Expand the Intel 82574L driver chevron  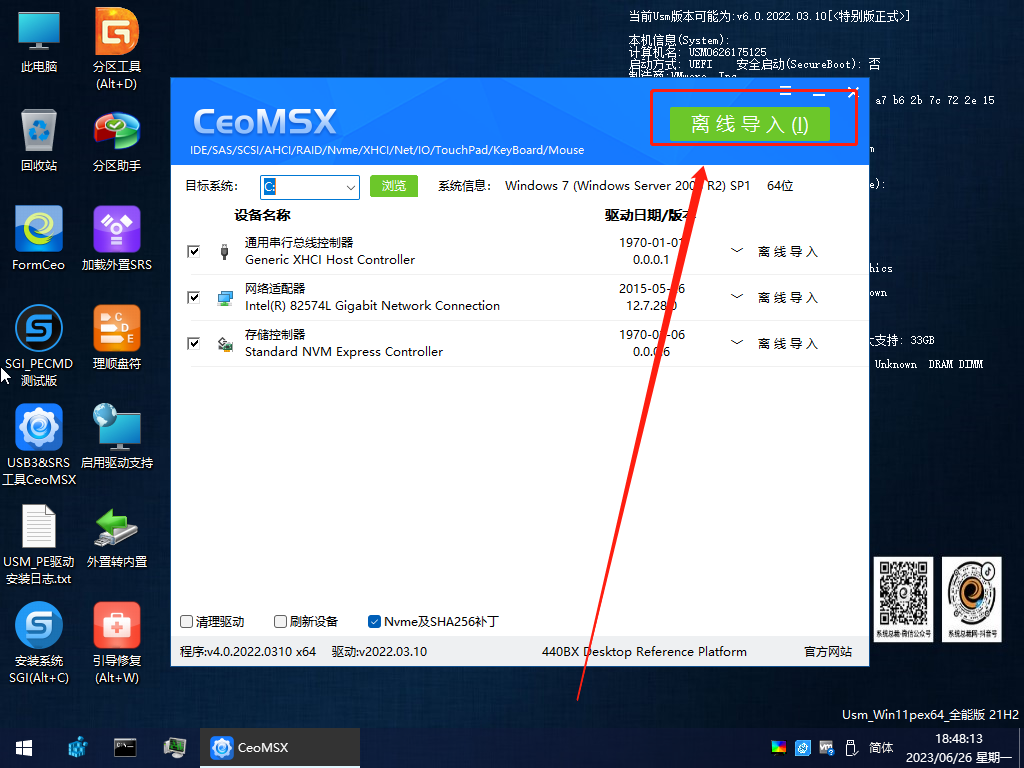737,296
